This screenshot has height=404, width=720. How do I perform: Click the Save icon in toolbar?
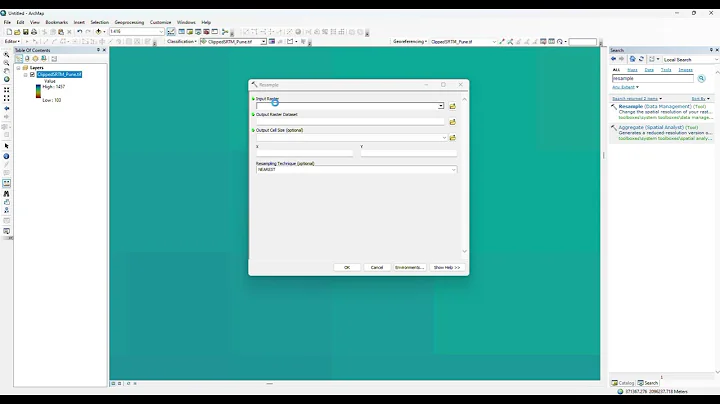[x=26, y=32]
